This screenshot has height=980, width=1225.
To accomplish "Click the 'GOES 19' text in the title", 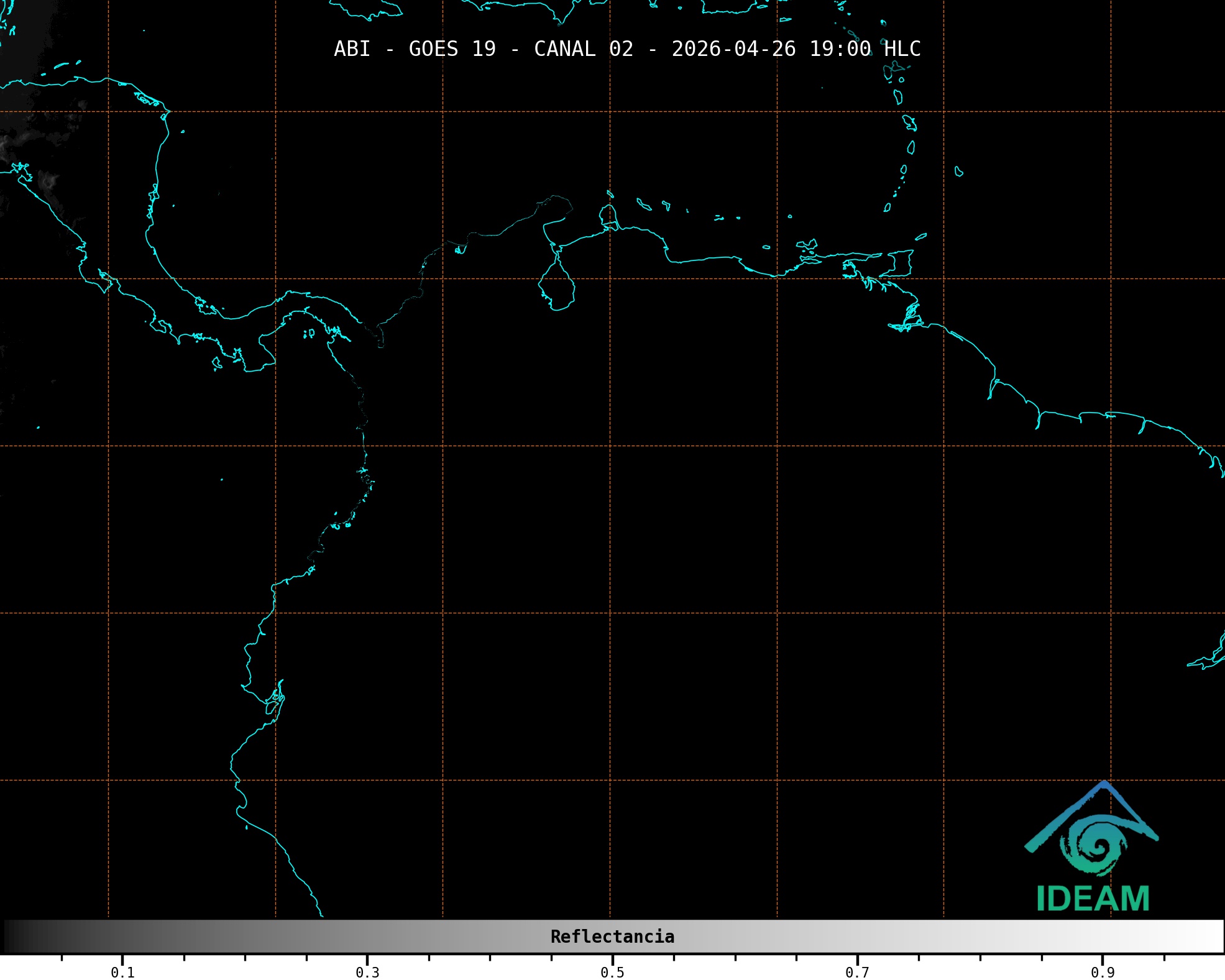I will click(x=452, y=49).
